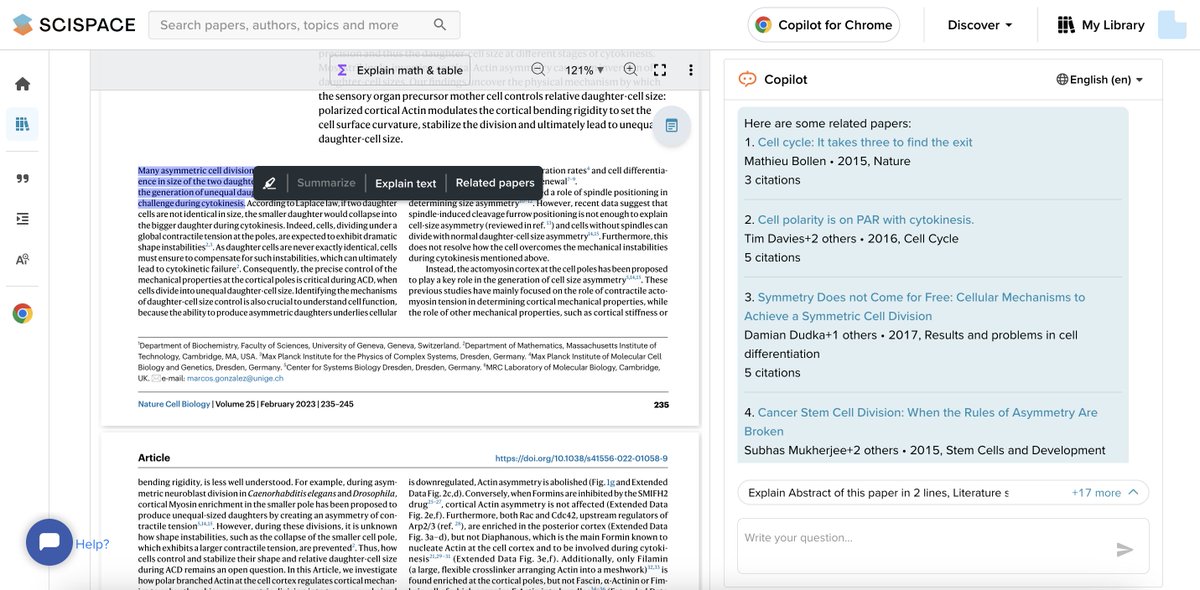Enter fullscreen with the expand icon
The width and height of the screenshot is (1200, 590).
coord(660,71)
